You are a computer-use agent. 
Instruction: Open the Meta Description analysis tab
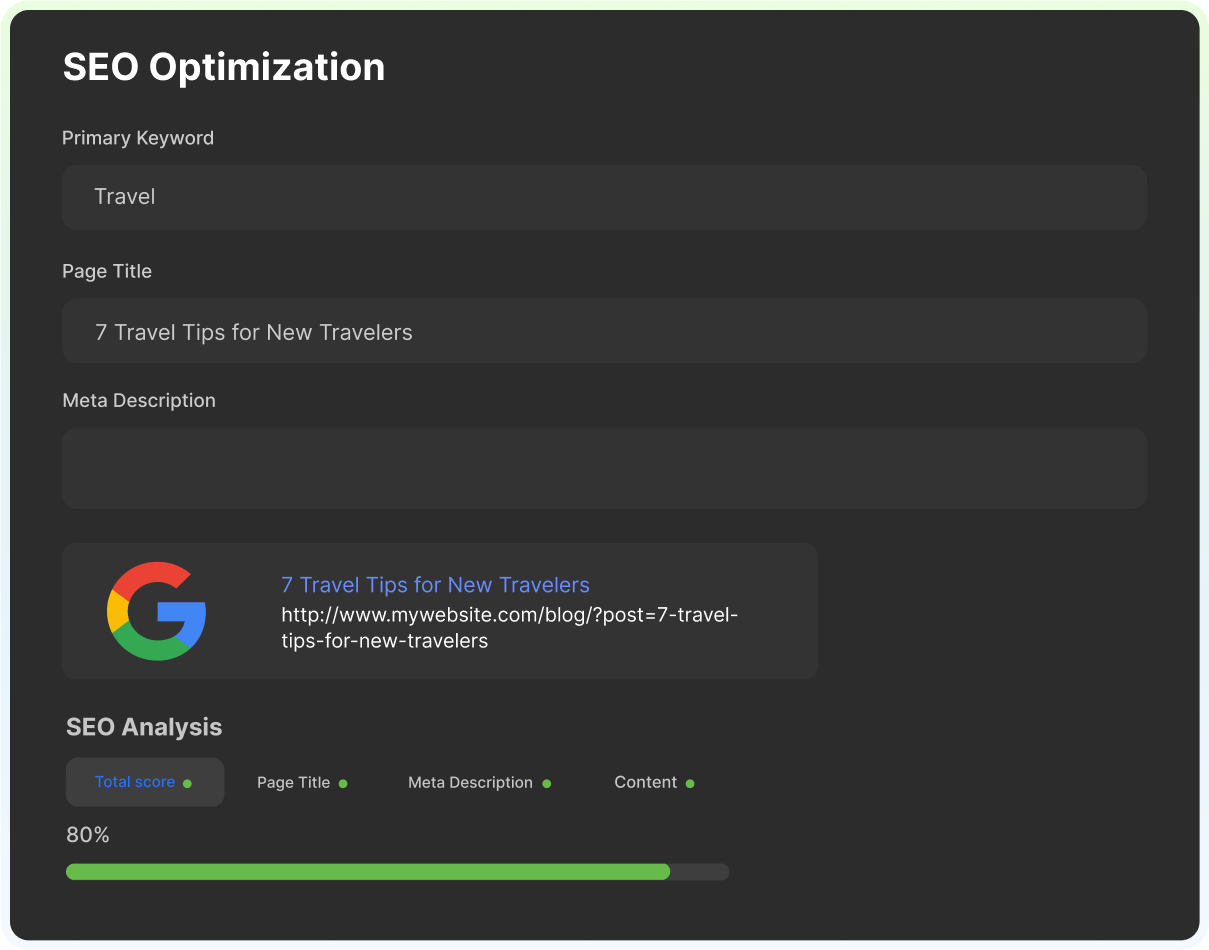point(470,783)
